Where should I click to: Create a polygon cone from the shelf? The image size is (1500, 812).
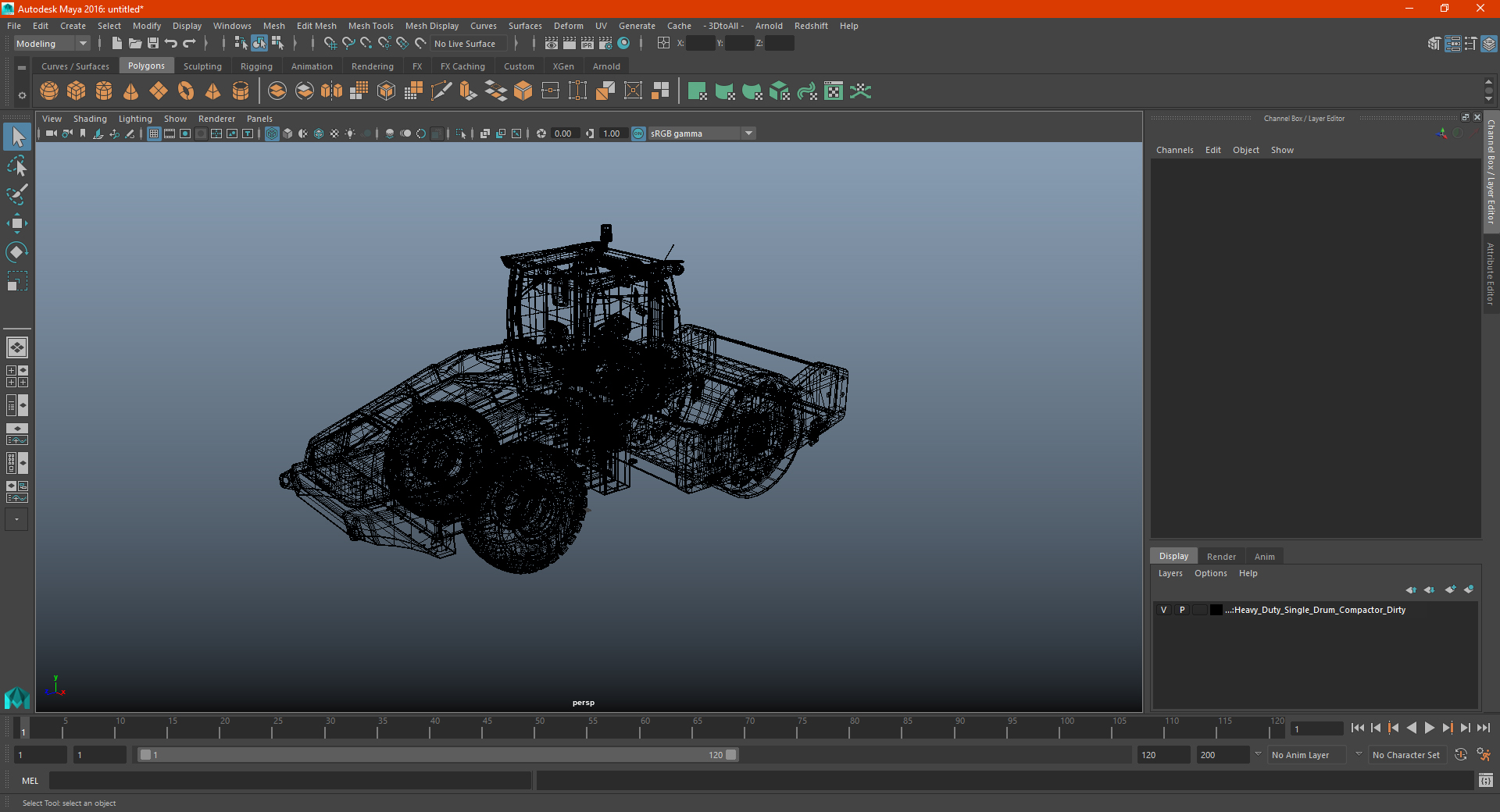click(x=131, y=91)
